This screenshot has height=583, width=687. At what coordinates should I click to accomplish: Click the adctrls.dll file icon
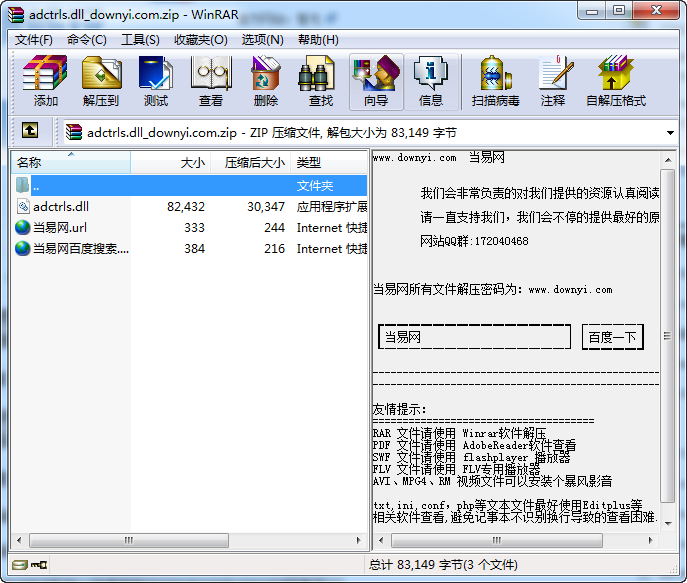coord(23,206)
